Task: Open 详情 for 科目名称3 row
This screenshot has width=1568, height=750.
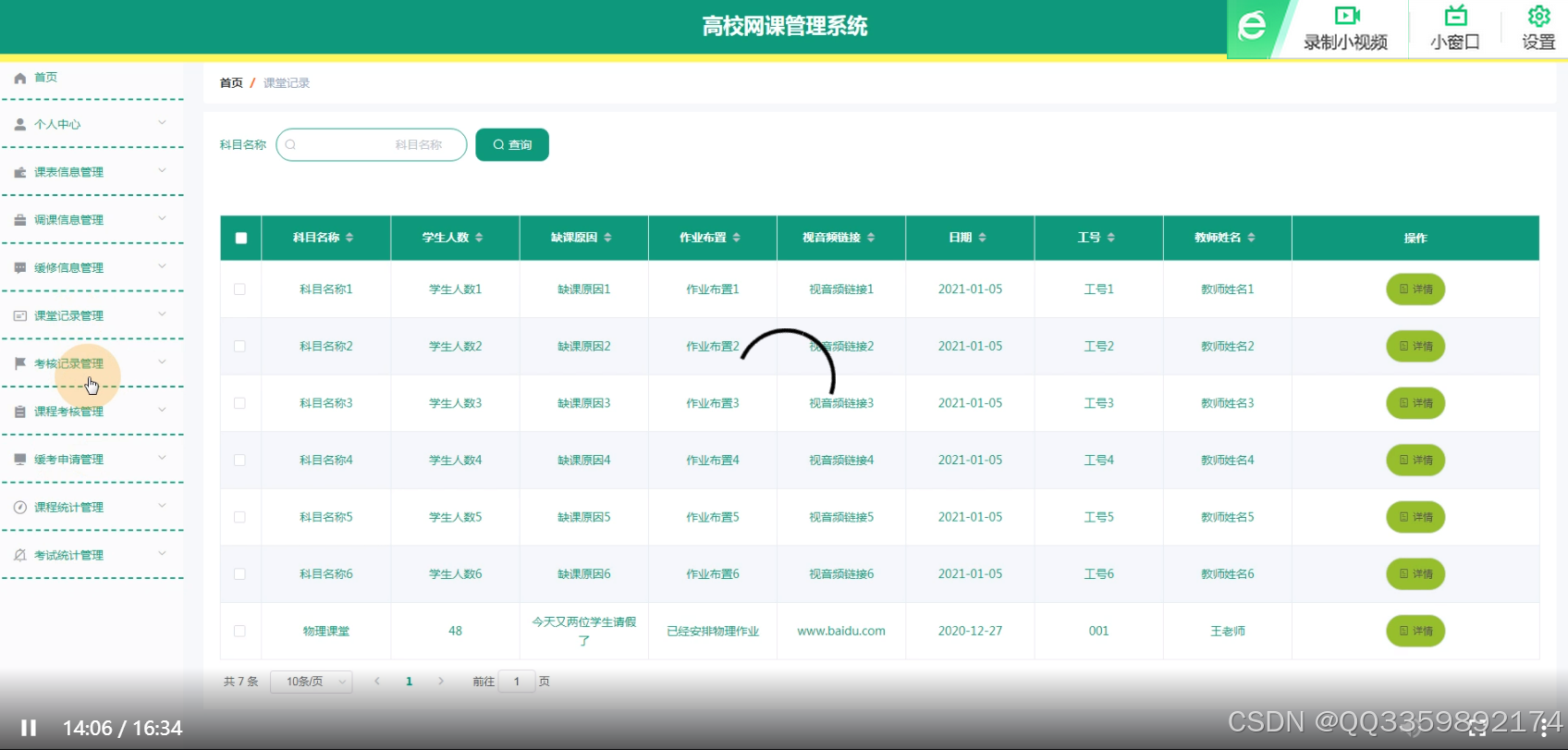Action: point(1415,403)
